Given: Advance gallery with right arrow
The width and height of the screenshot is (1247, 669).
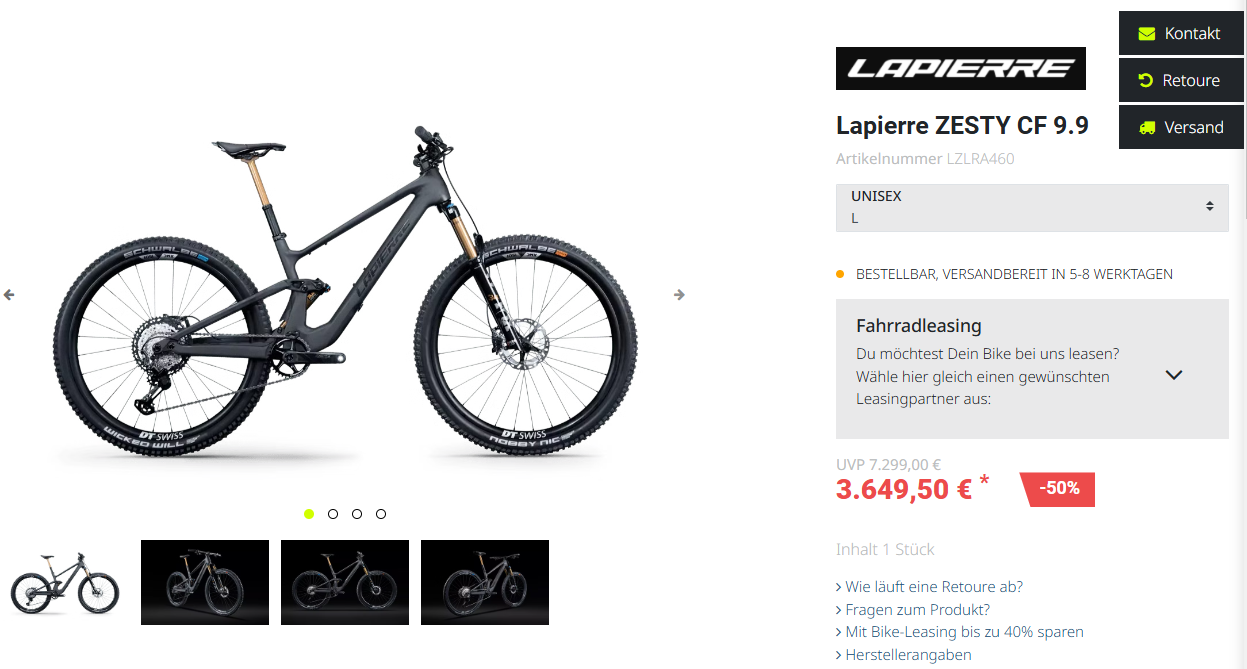Looking at the screenshot, I should tap(679, 295).
